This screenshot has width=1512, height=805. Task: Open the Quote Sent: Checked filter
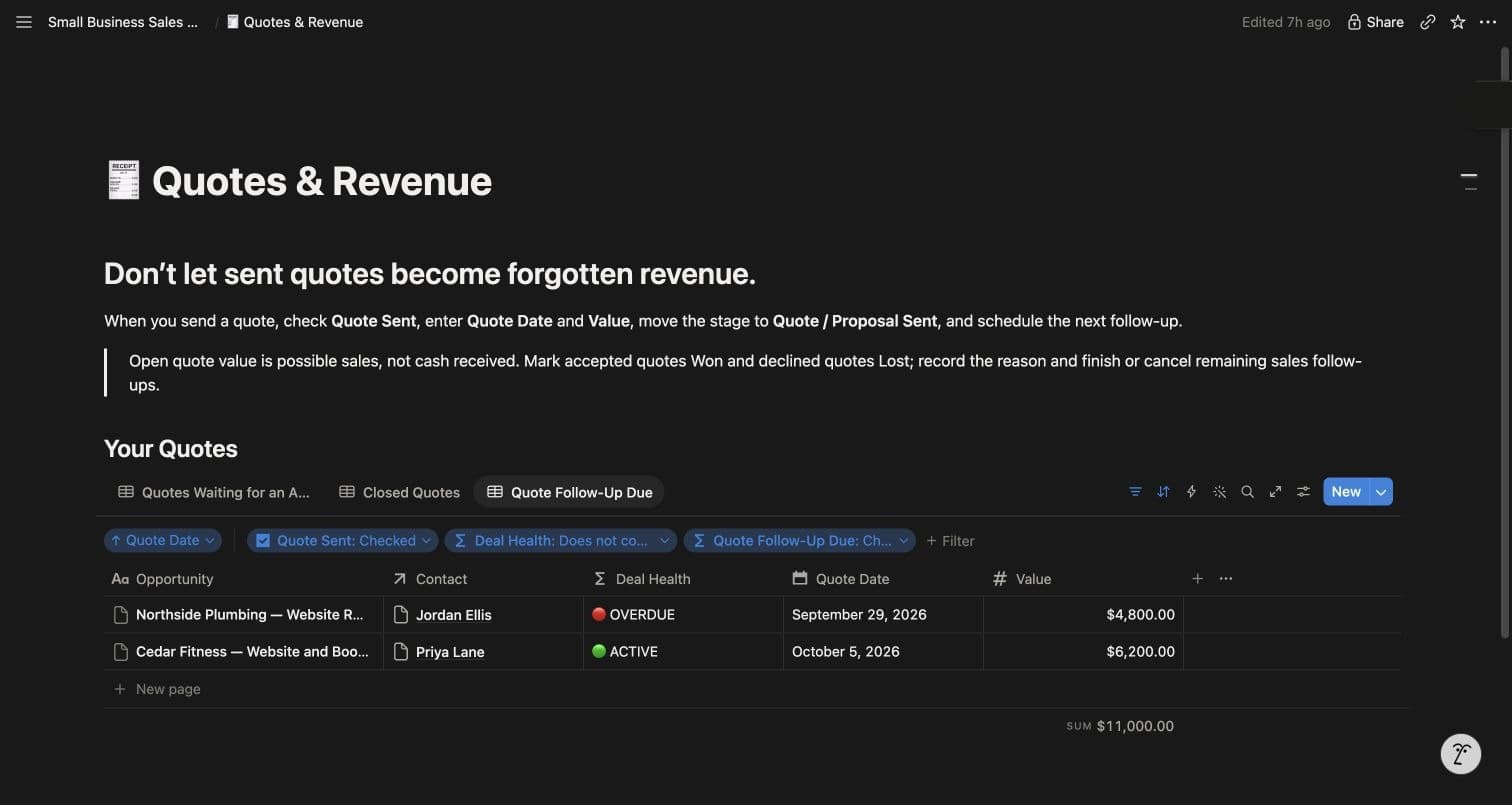pyautogui.click(x=342, y=541)
